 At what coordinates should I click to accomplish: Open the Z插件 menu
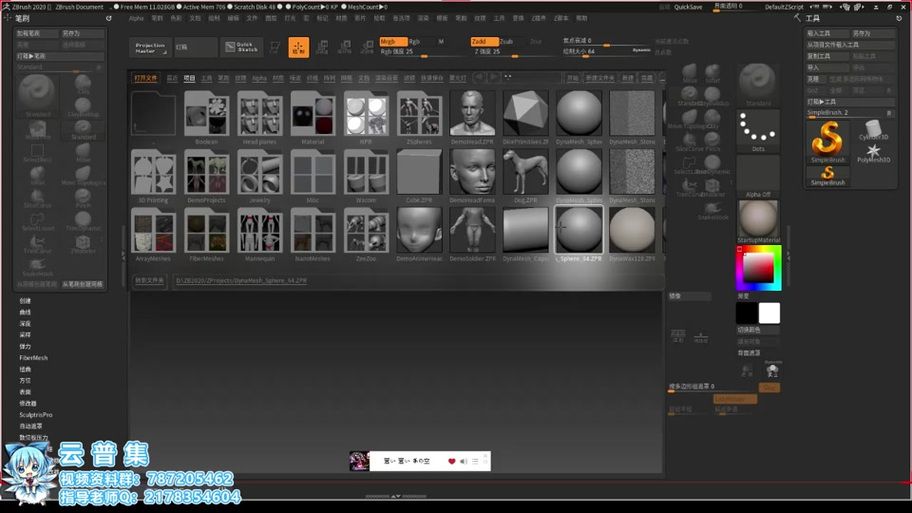(x=539, y=19)
